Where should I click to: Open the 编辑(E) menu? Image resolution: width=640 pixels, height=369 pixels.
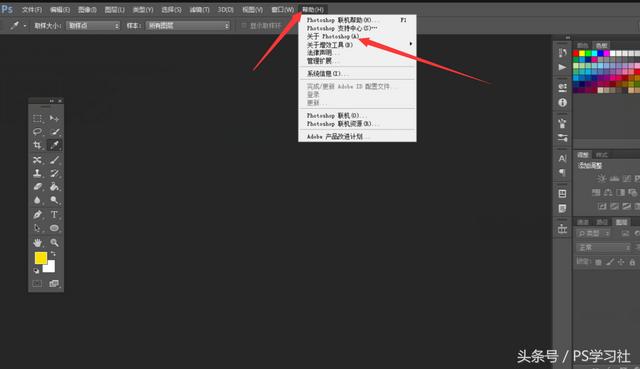coord(60,9)
